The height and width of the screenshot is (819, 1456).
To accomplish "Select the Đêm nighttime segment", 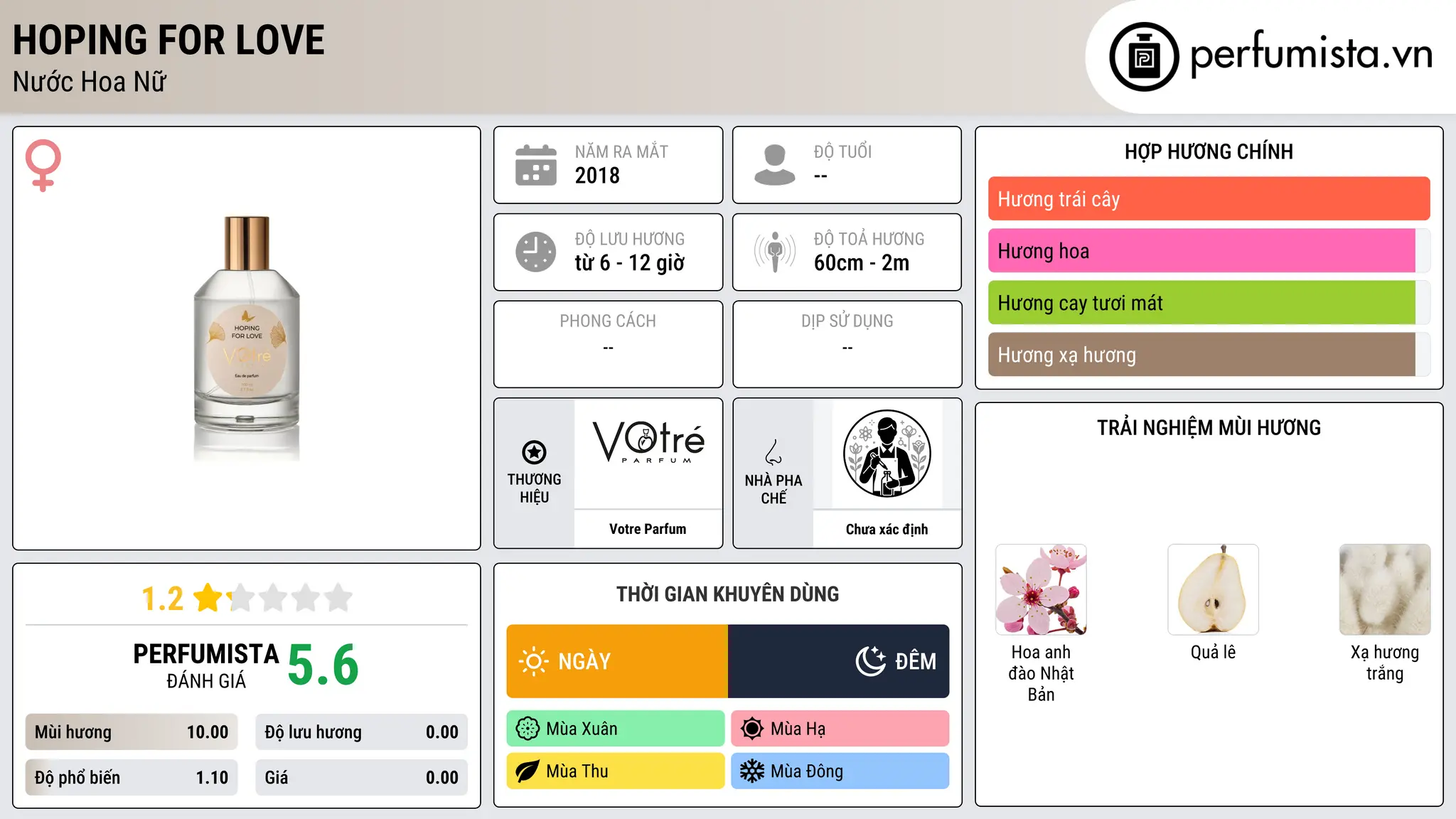I will click(839, 661).
